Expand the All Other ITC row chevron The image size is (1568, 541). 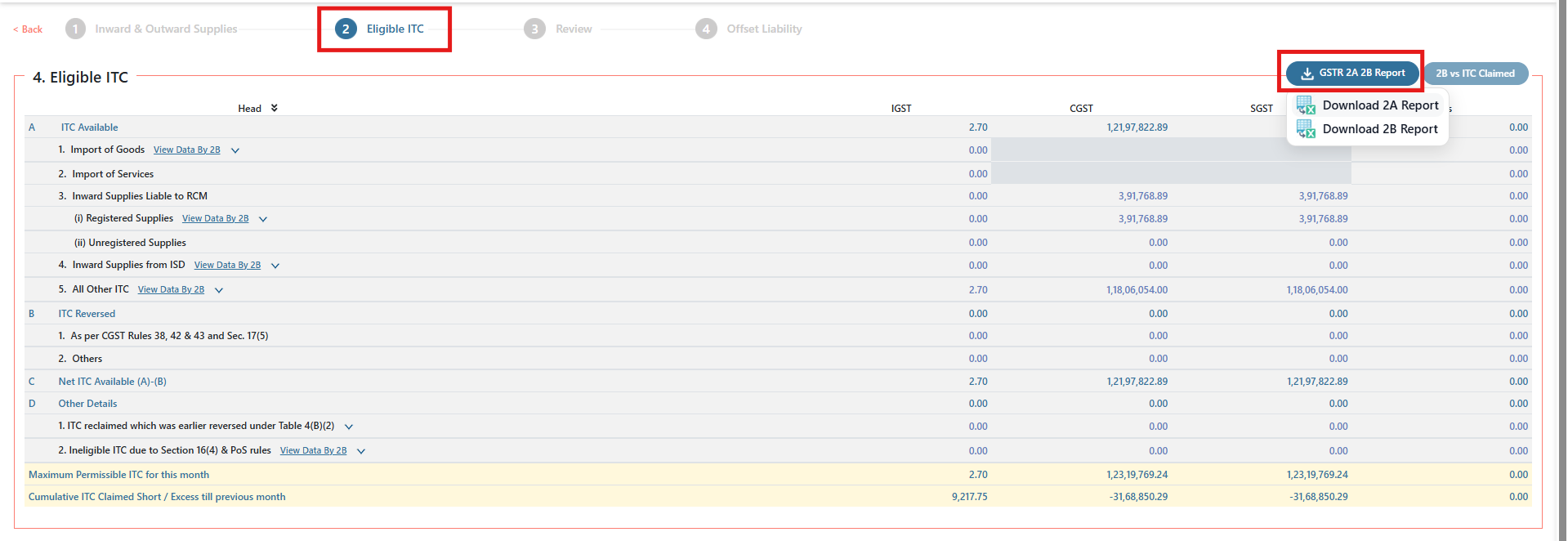[x=219, y=290]
